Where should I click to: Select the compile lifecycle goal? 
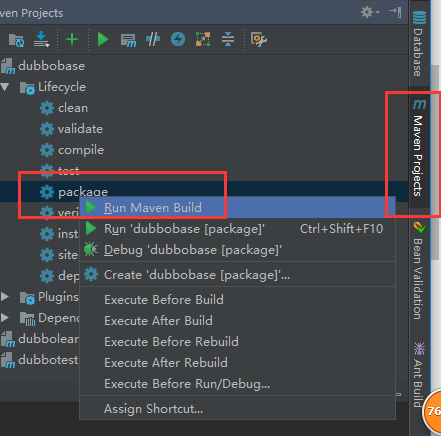coord(81,150)
